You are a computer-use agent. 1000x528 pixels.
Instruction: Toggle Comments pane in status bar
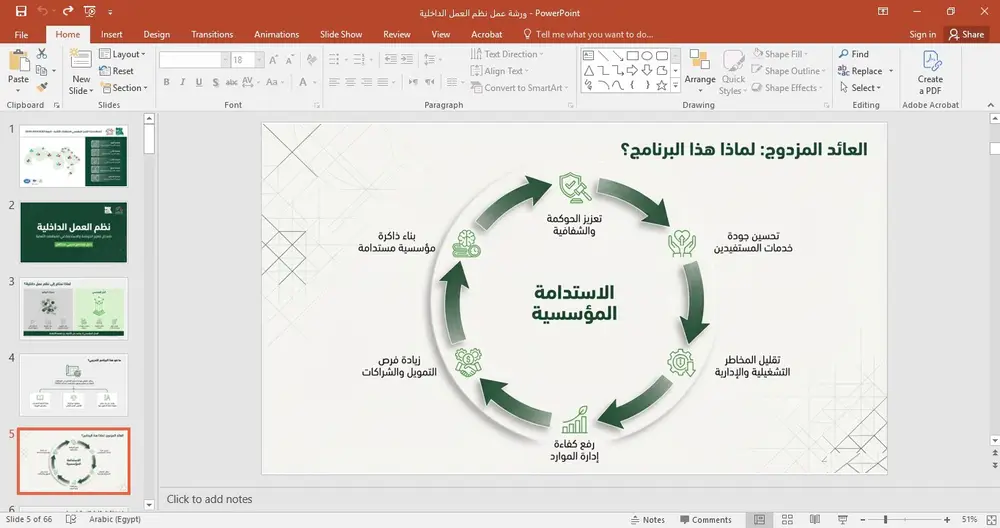click(x=705, y=520)
